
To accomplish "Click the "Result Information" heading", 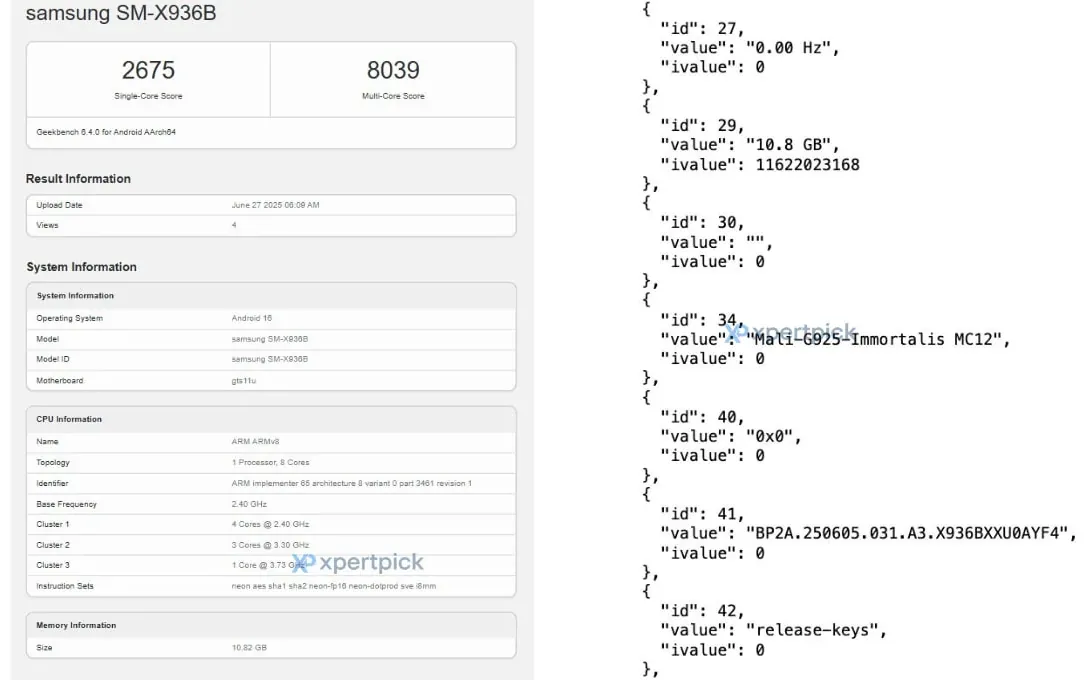I will 78,179.
